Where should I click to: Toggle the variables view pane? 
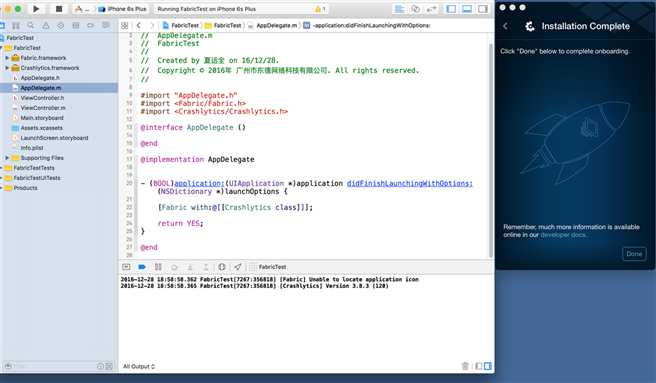coord(479,366)
